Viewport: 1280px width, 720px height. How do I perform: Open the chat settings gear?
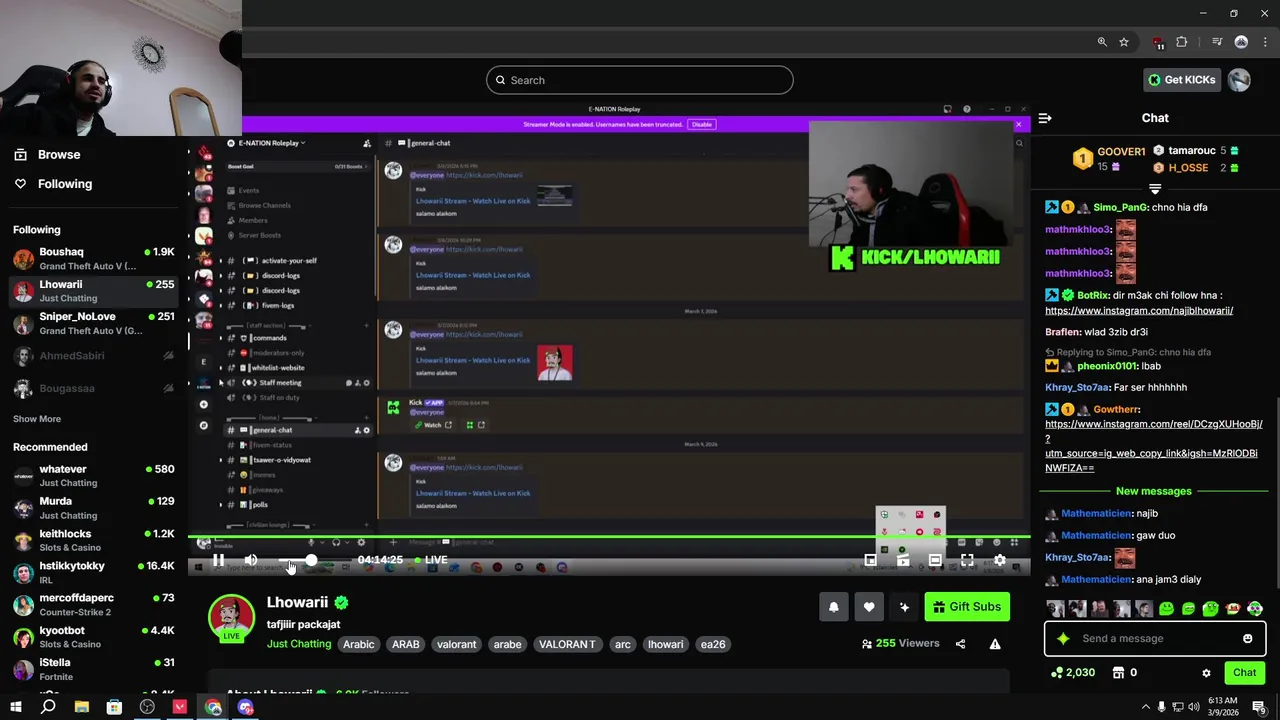coord(1206,673)
